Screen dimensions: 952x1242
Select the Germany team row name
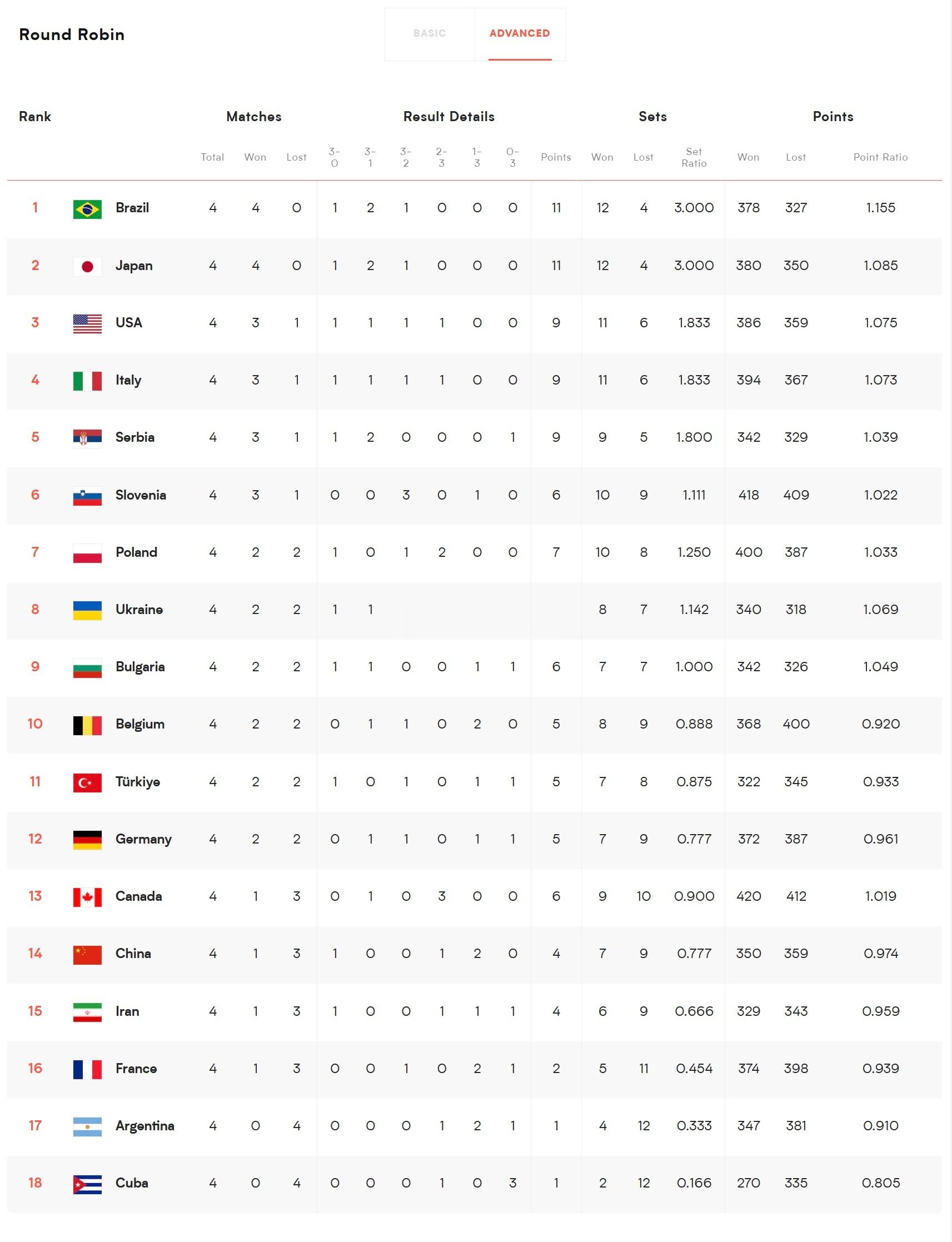point(143,839)
